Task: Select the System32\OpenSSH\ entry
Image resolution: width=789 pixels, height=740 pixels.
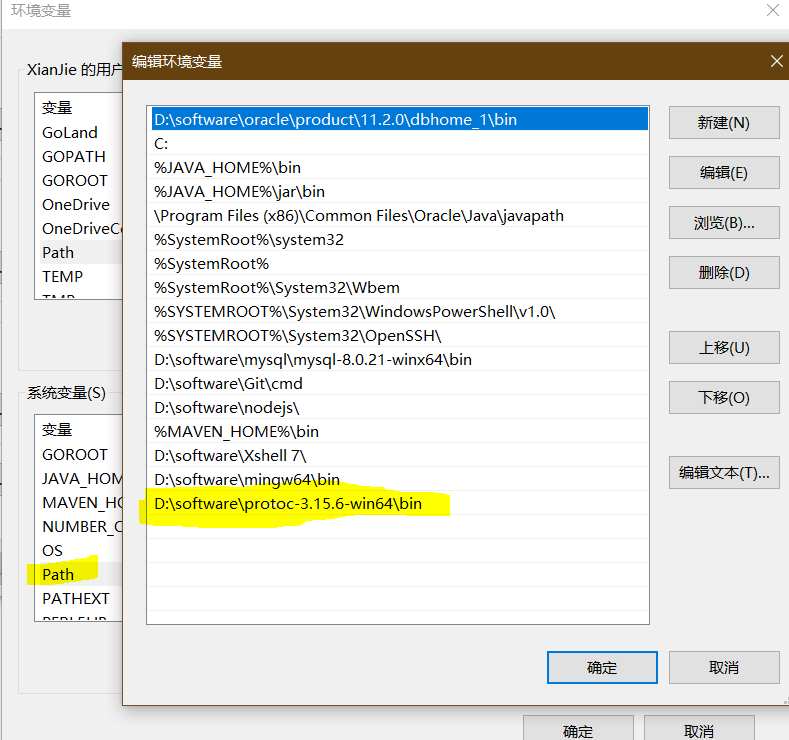Action: coord(400,336)
